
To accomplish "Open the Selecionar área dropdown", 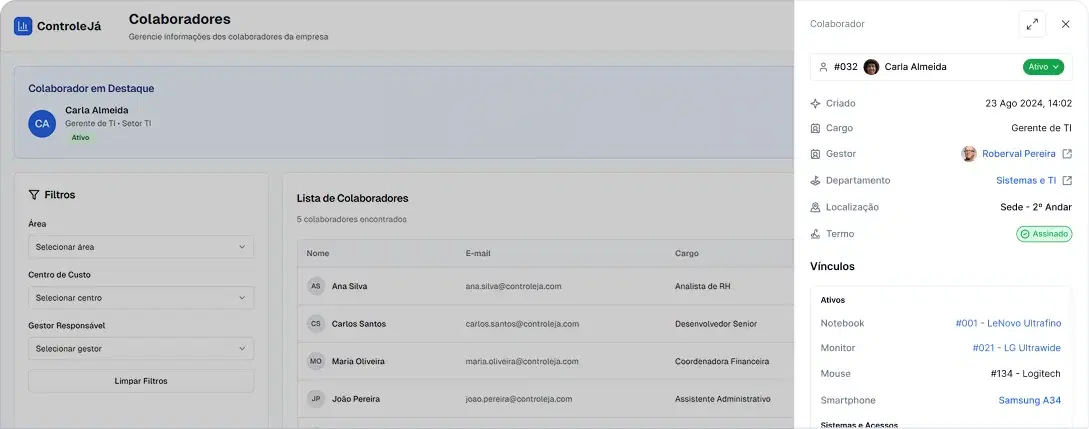I will (141, 247).
